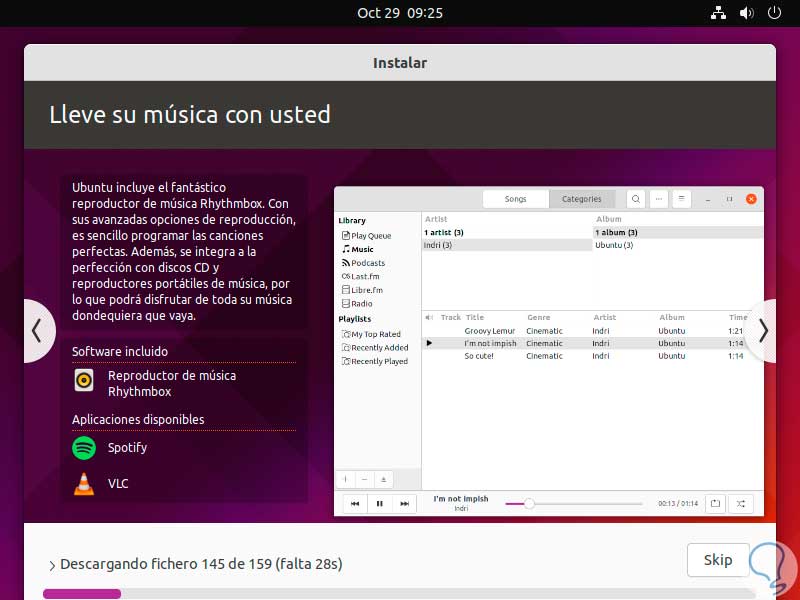Sort tracks by the Time column header
This screenshot has width=800, height=600.
tap(738, 317)
